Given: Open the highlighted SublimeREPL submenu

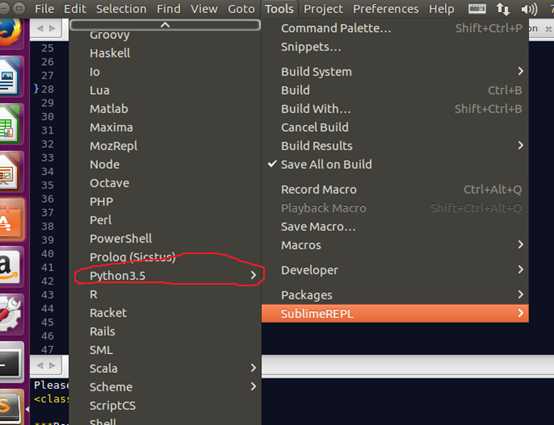Looking at the screenshot, I should coord(395,313).
